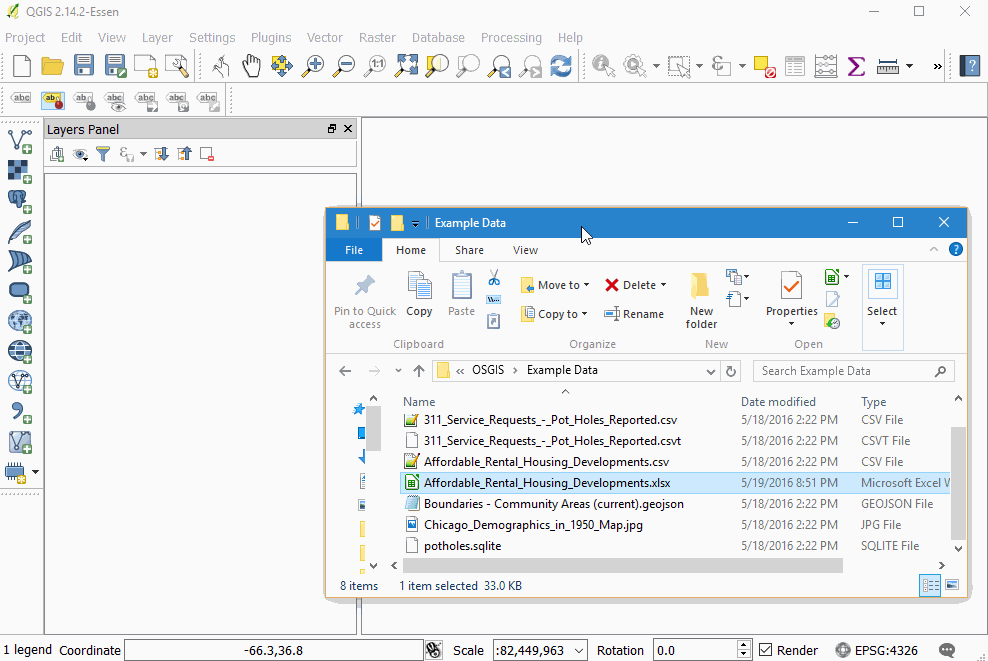Image resolution: width=988 pixels, height=661 pixels.
Task: Open address bar history dropdown
Action: [711, 371]
